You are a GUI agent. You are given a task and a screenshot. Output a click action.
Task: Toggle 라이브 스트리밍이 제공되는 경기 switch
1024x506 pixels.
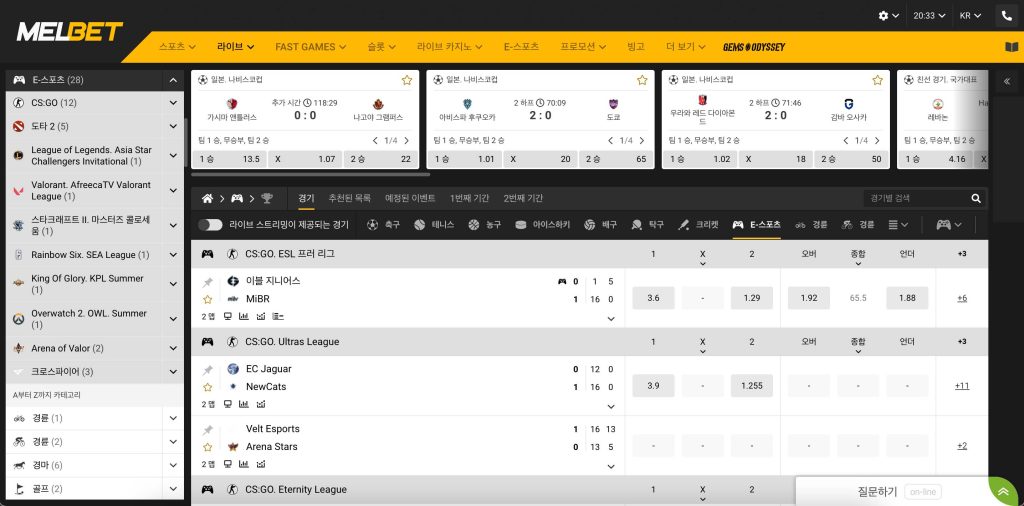coord(210,225)
